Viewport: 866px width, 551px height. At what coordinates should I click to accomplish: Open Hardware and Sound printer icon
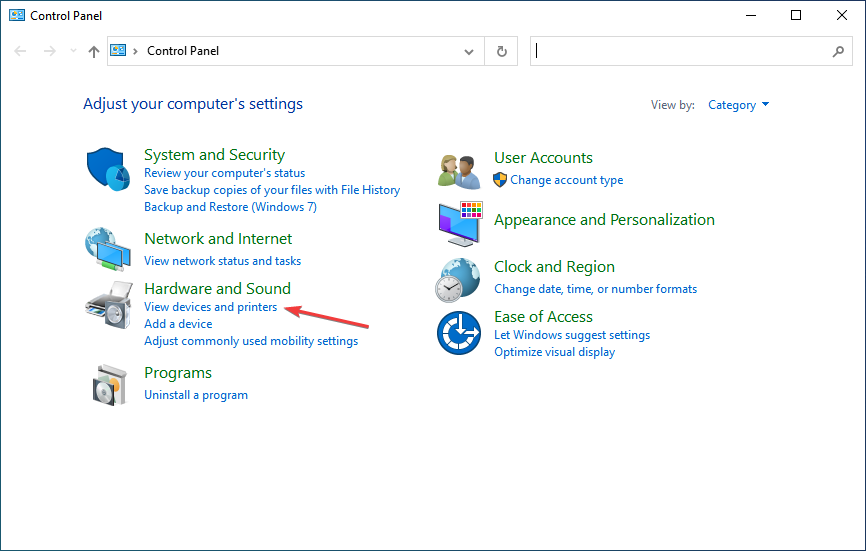point(109,305)
